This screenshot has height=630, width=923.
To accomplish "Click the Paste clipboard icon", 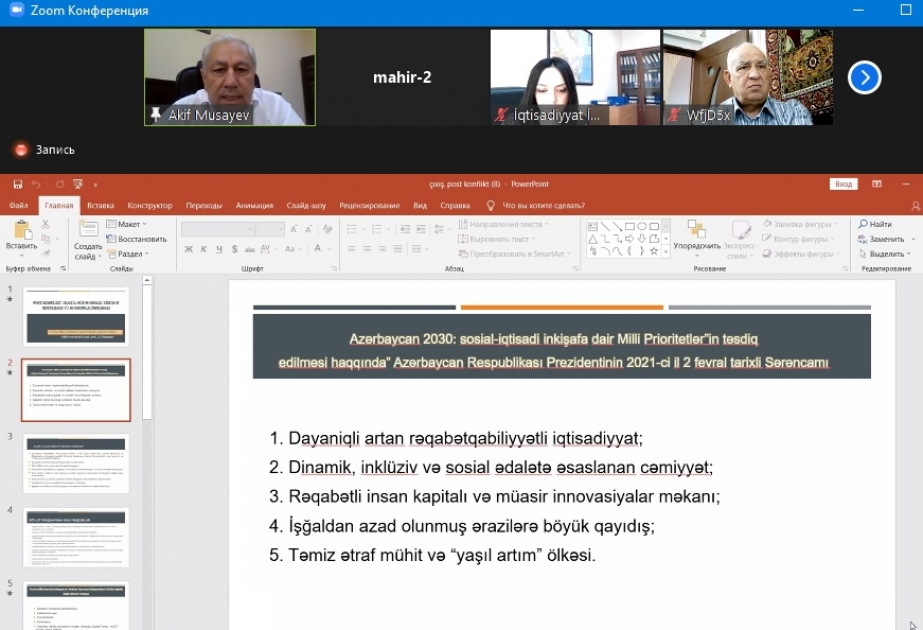I will [22, 230].
